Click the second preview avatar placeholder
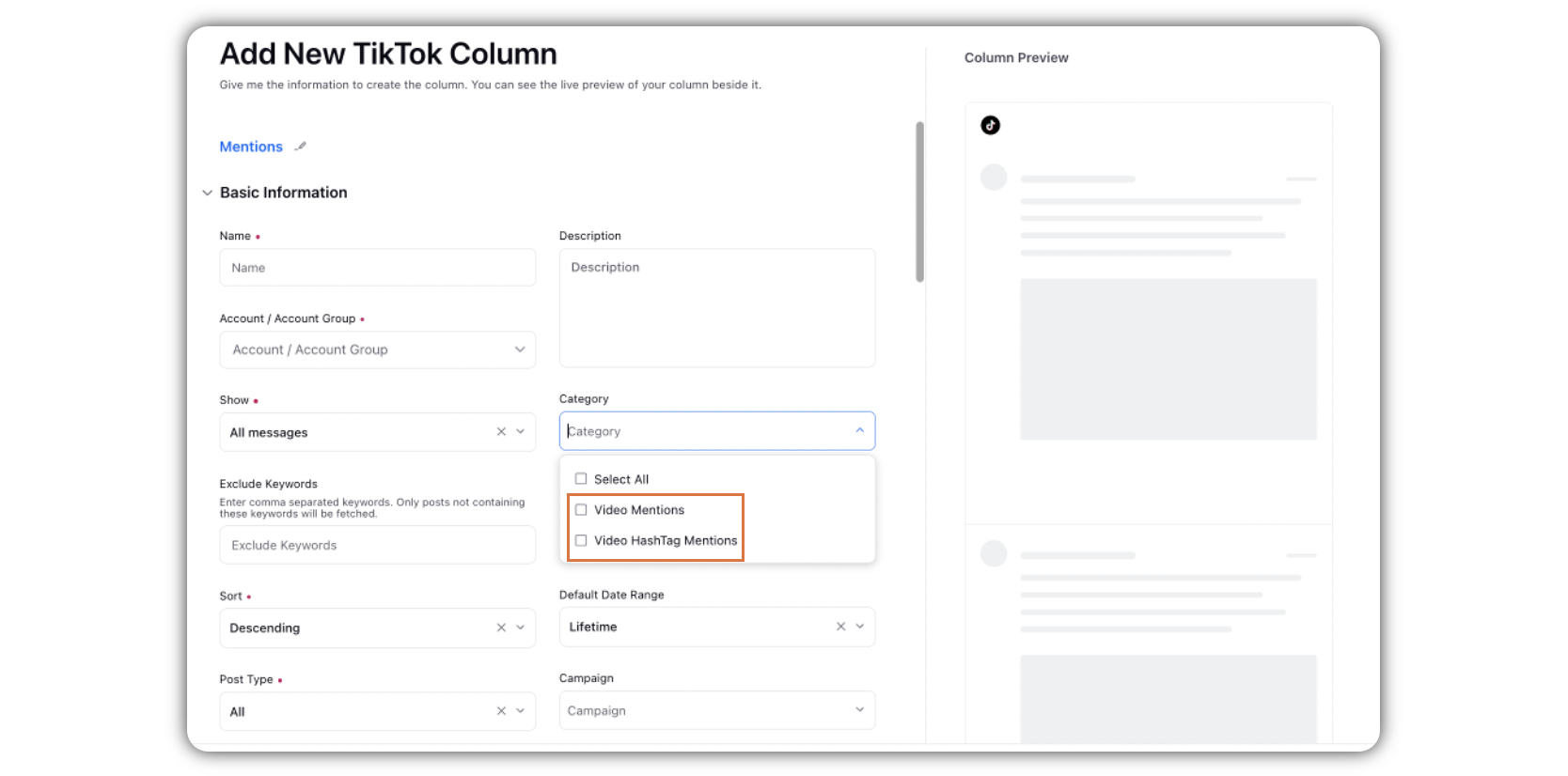 click(994, 553)
